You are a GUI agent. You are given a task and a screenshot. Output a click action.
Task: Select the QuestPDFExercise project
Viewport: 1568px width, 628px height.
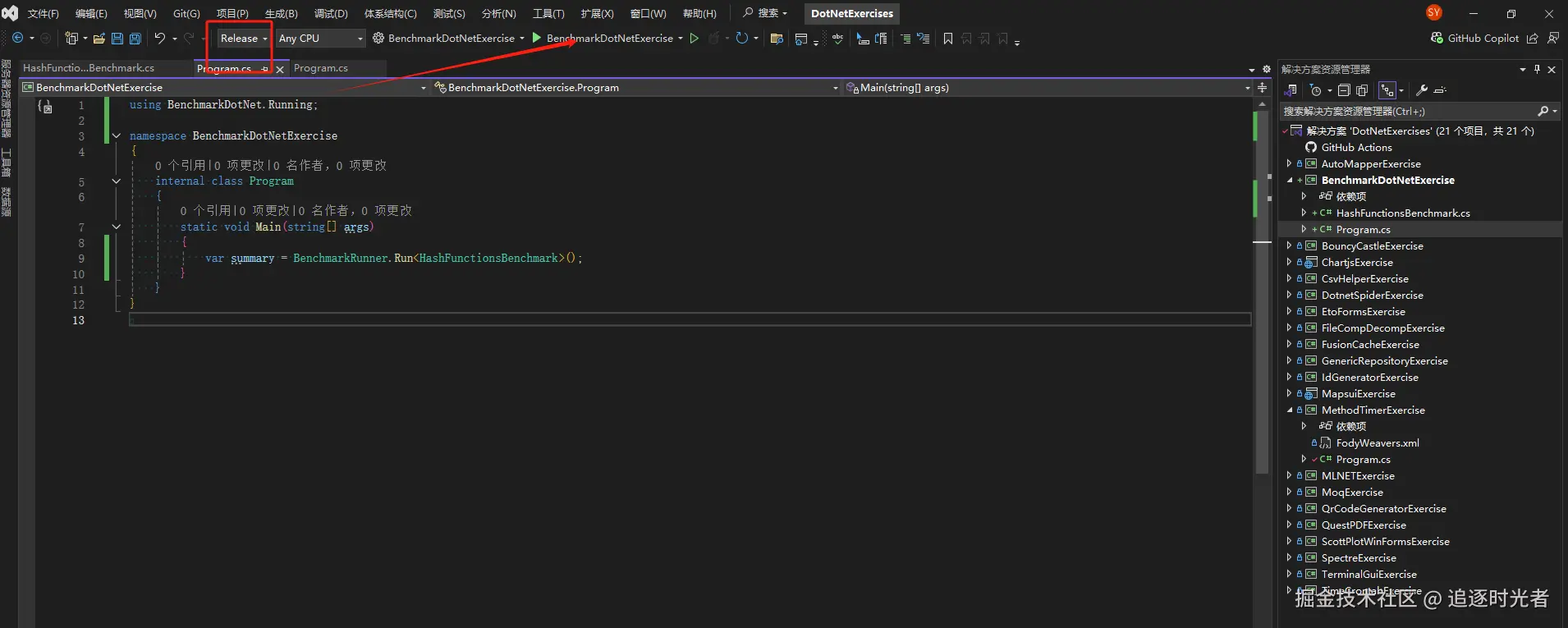tap(1364, 525)
